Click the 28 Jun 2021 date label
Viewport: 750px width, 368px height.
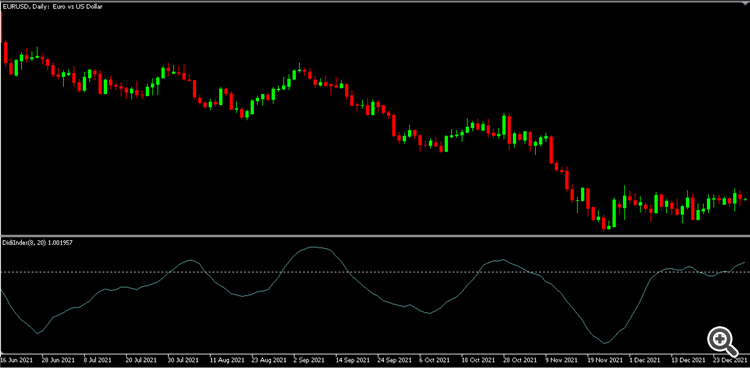pyautogui.click(x=58, y=359)
